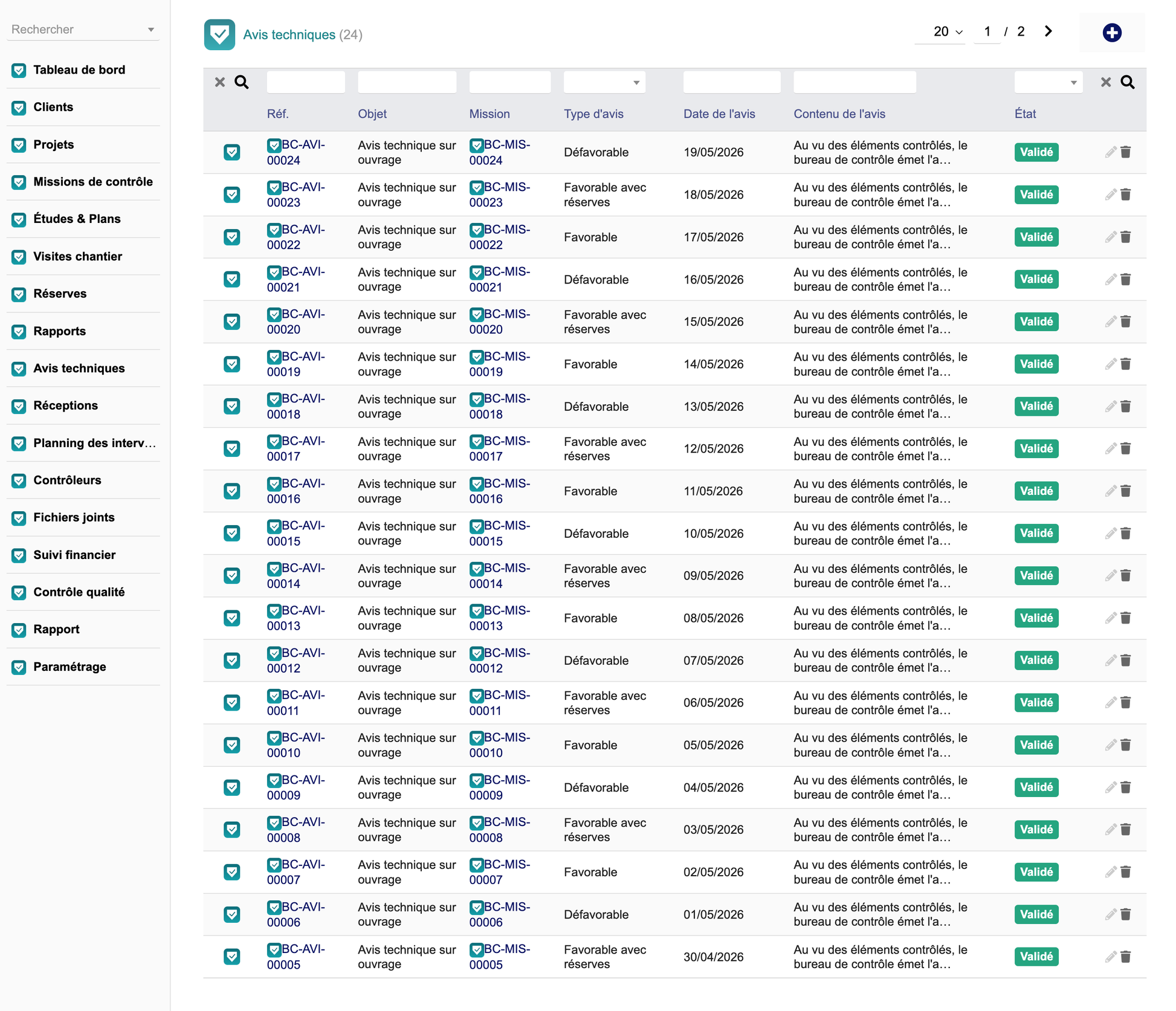Open Projets in the sidebar
This screenshot has width=1176, height=1011.
click(54, 144)
